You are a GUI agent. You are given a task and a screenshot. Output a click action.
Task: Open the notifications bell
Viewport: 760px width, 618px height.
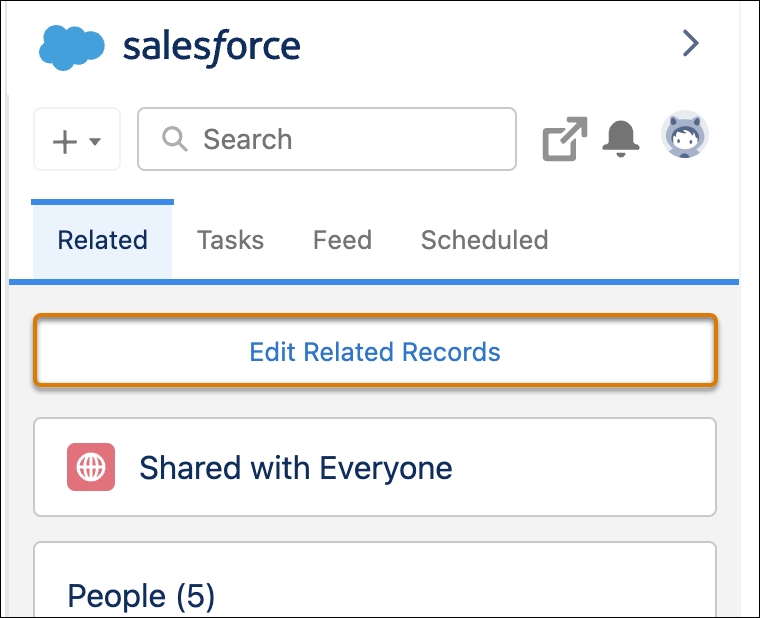click(621, 139)
